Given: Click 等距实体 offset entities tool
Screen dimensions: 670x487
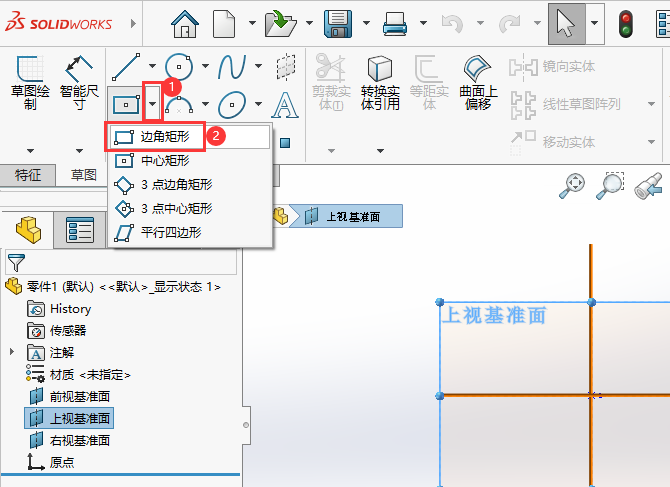Looking at the screenshot, I should tap(429, 82).
